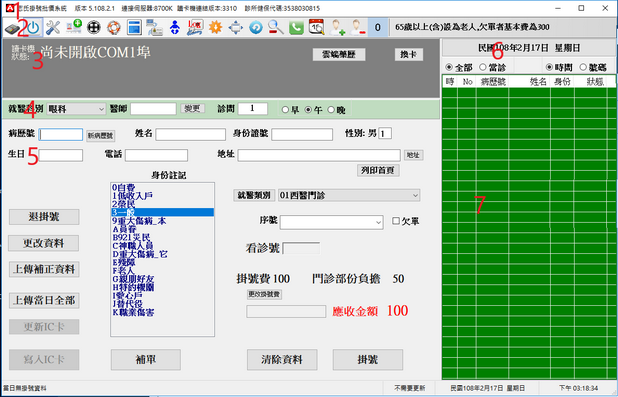Select E殘障 in identity list
Viewport: 618px width, 397px height.
pos(162,262)
